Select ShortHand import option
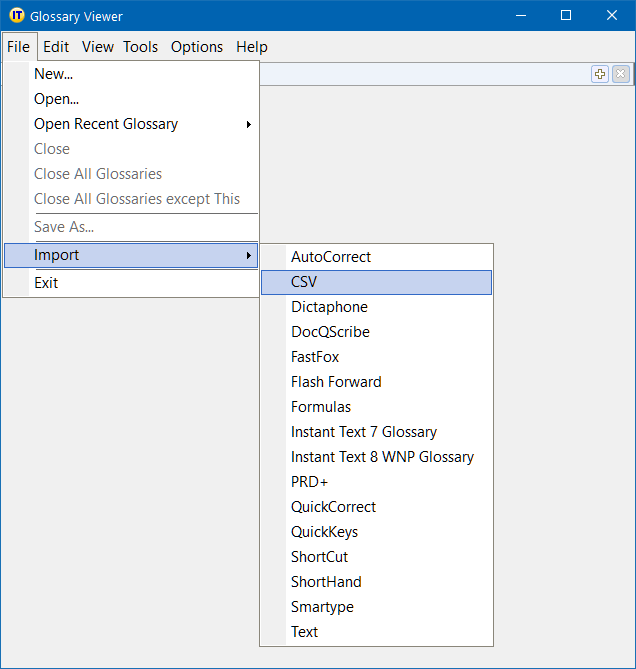Viewport: 636px width, 669px height. 326,582
